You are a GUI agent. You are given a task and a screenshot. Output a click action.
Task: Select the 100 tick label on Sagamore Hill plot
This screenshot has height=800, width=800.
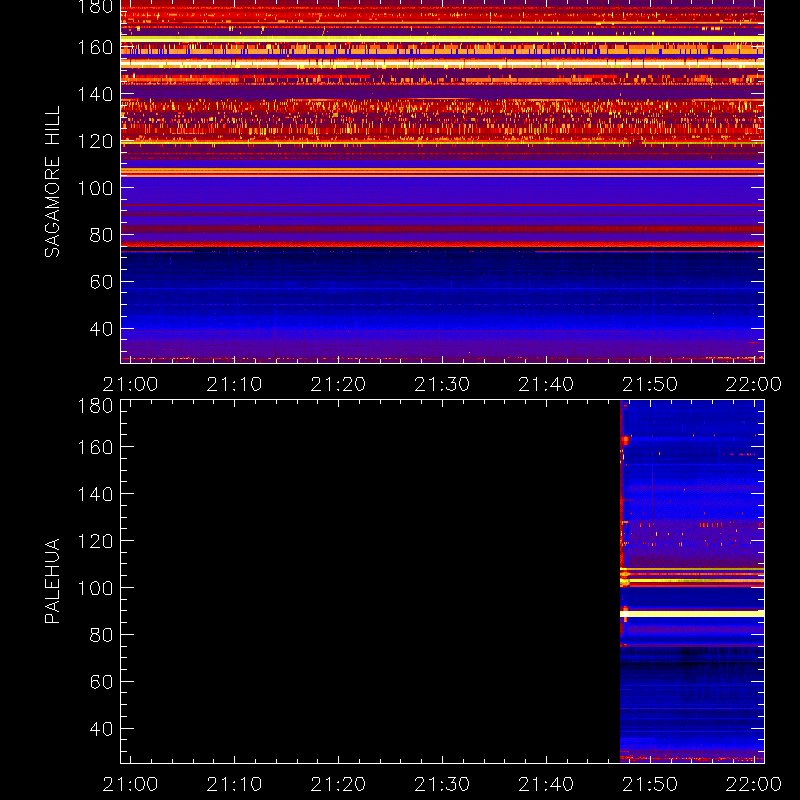tap(95, 188)
